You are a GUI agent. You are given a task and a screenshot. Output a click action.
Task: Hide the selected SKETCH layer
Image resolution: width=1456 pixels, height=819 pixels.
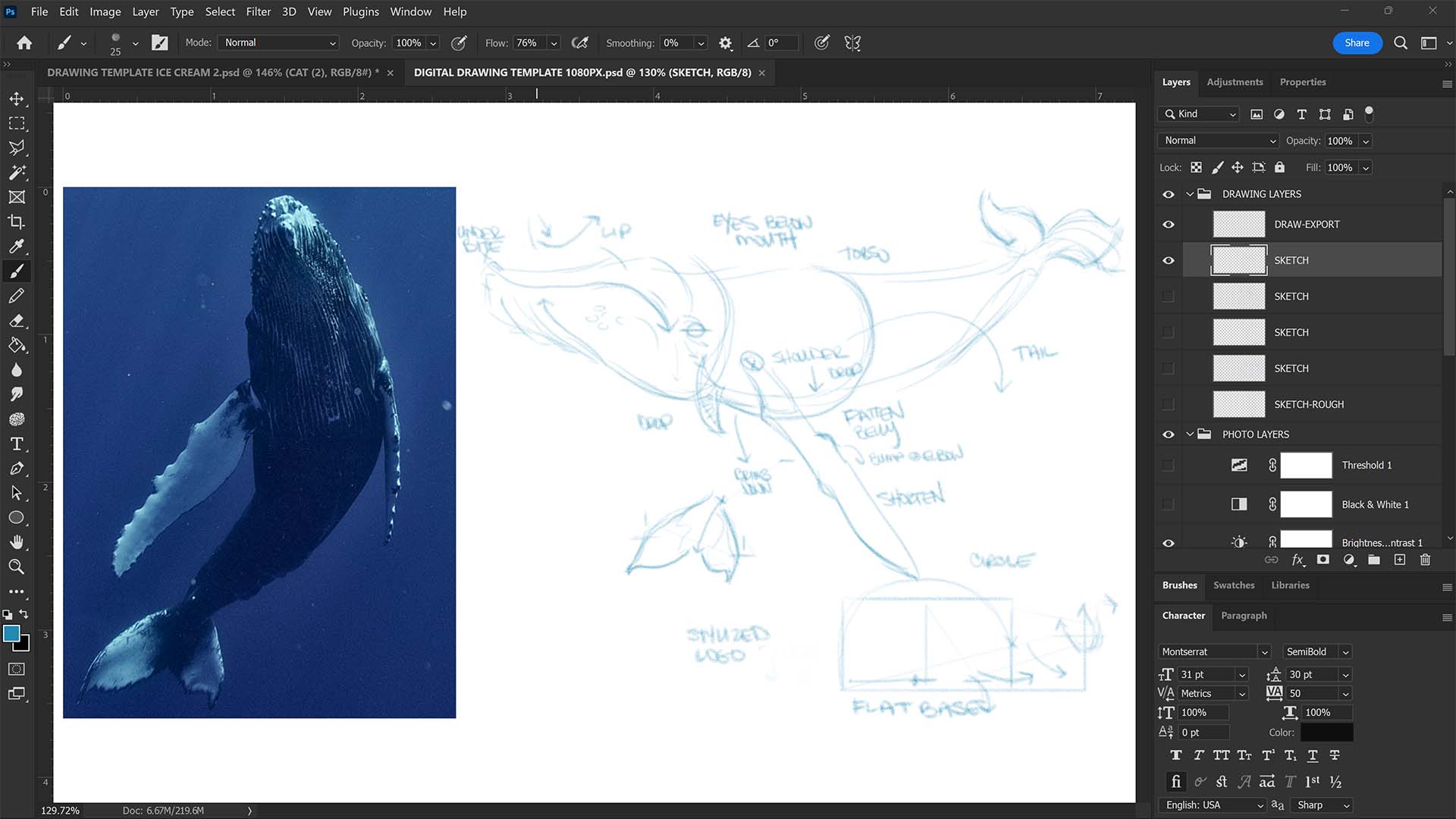[1169, 260]
